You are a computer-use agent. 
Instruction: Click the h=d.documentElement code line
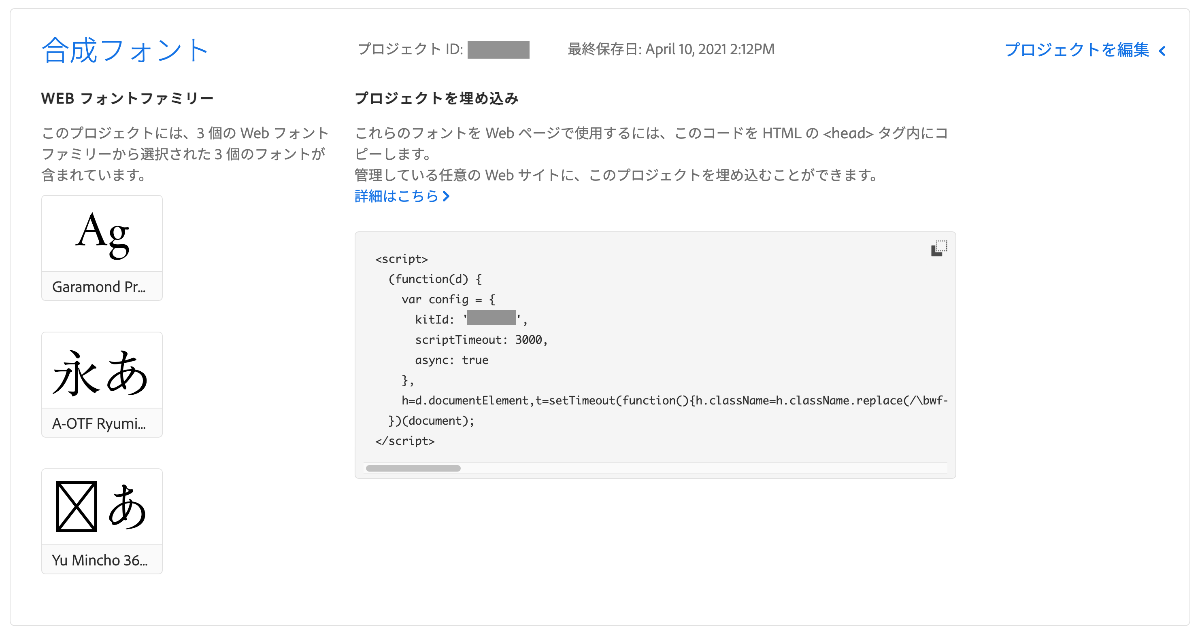point(674,400)
